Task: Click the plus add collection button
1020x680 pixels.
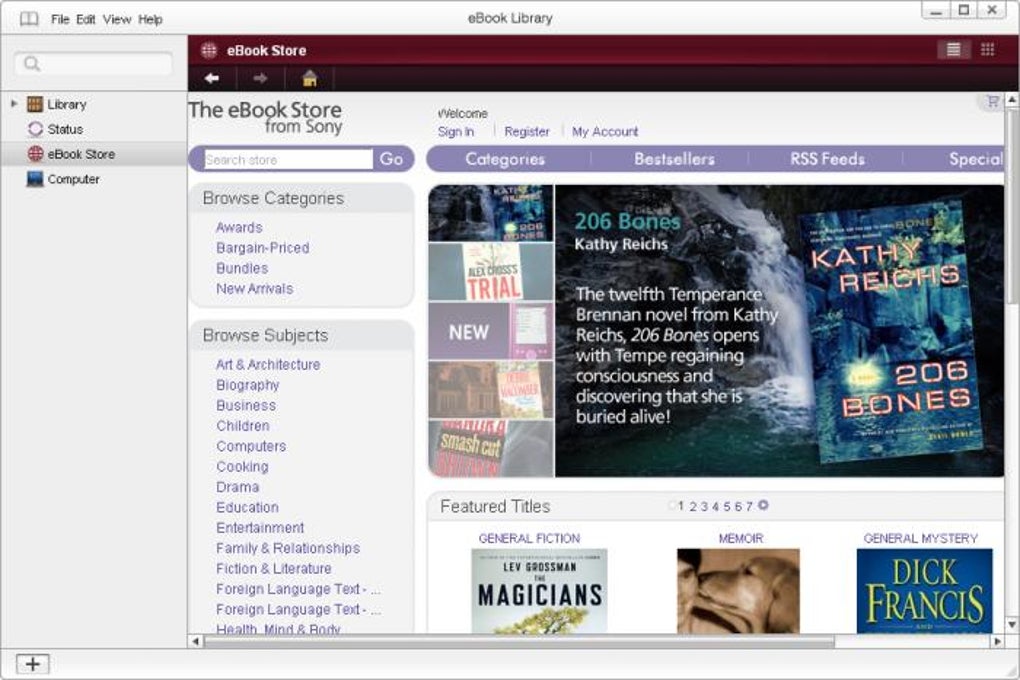Action: click(x=33, y=664)
